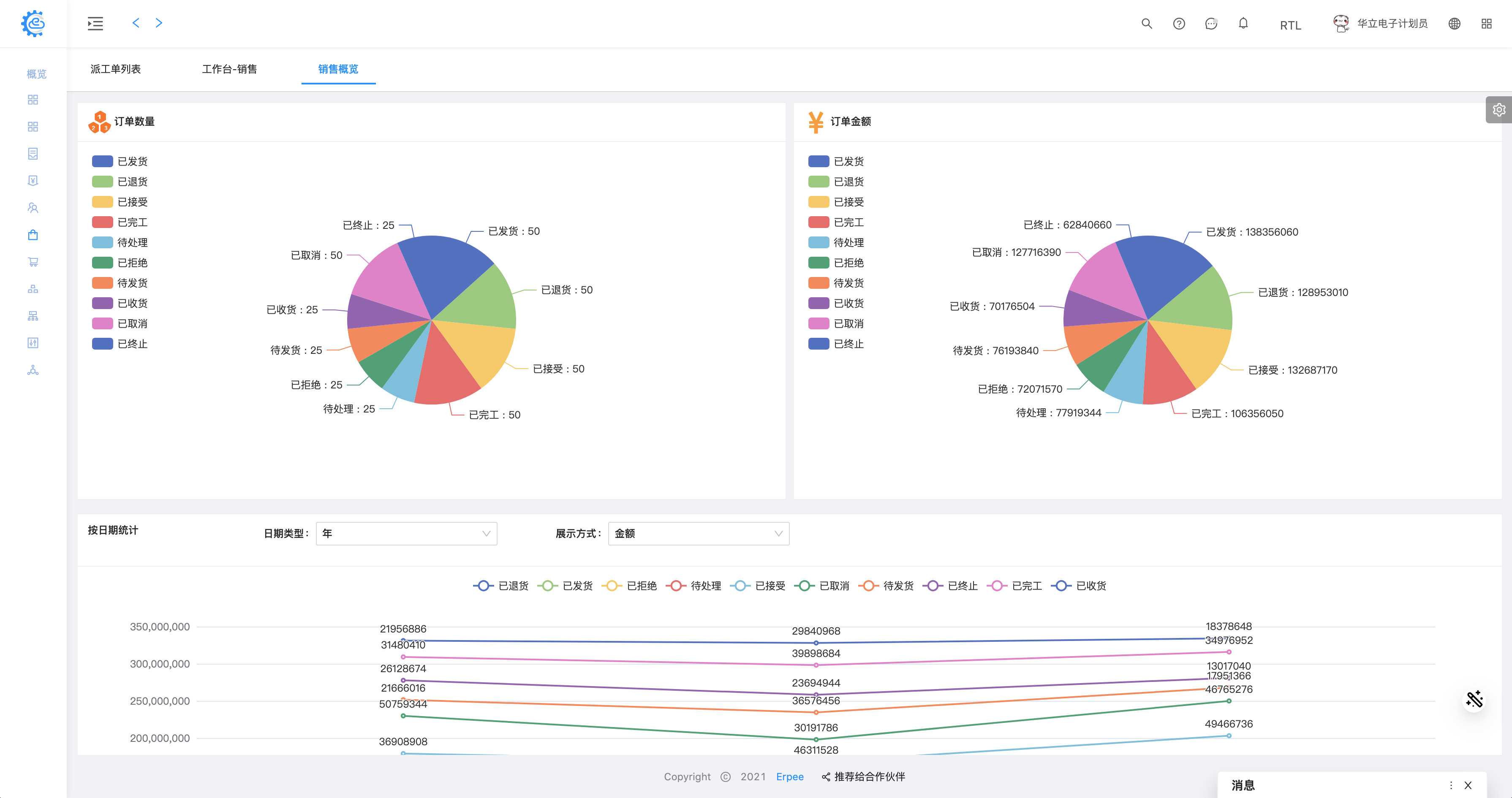Open the settings gear at right edge
Screen dimensions: 1512x798
(x=1498, y=110)
